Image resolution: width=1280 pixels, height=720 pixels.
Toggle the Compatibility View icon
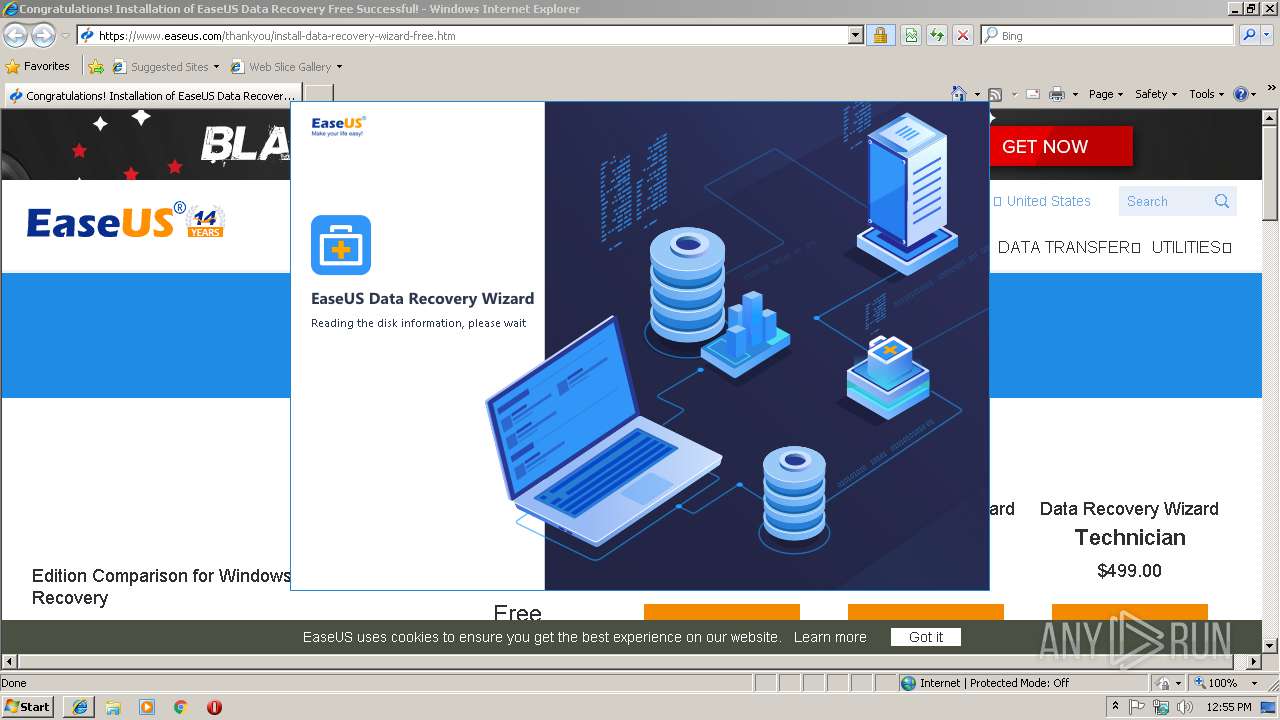point(911,35)
